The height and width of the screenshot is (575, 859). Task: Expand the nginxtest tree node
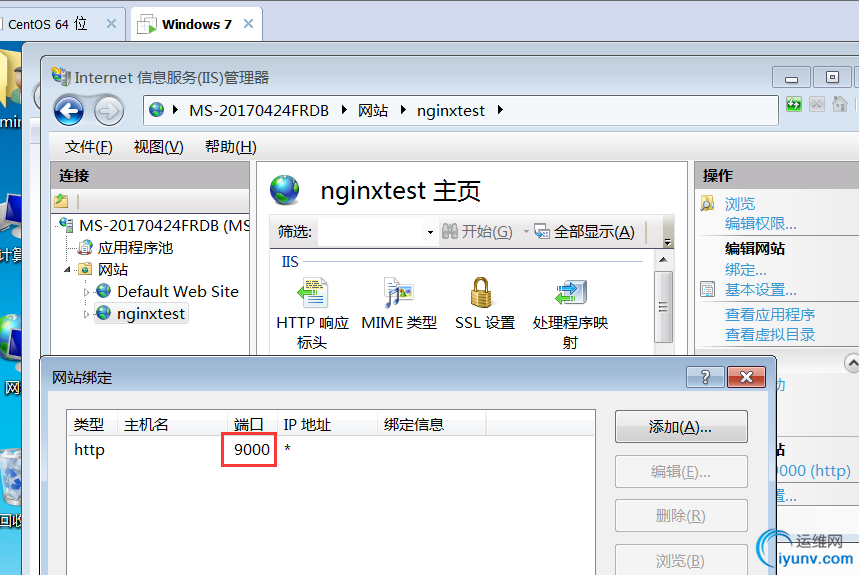point(86,314)
